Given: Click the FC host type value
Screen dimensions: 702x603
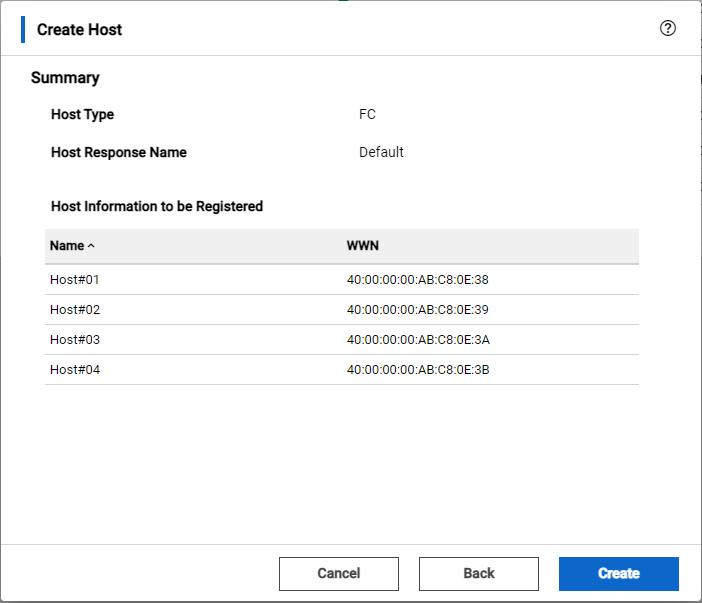Looking at the screenshot, I should pos(367,114).
